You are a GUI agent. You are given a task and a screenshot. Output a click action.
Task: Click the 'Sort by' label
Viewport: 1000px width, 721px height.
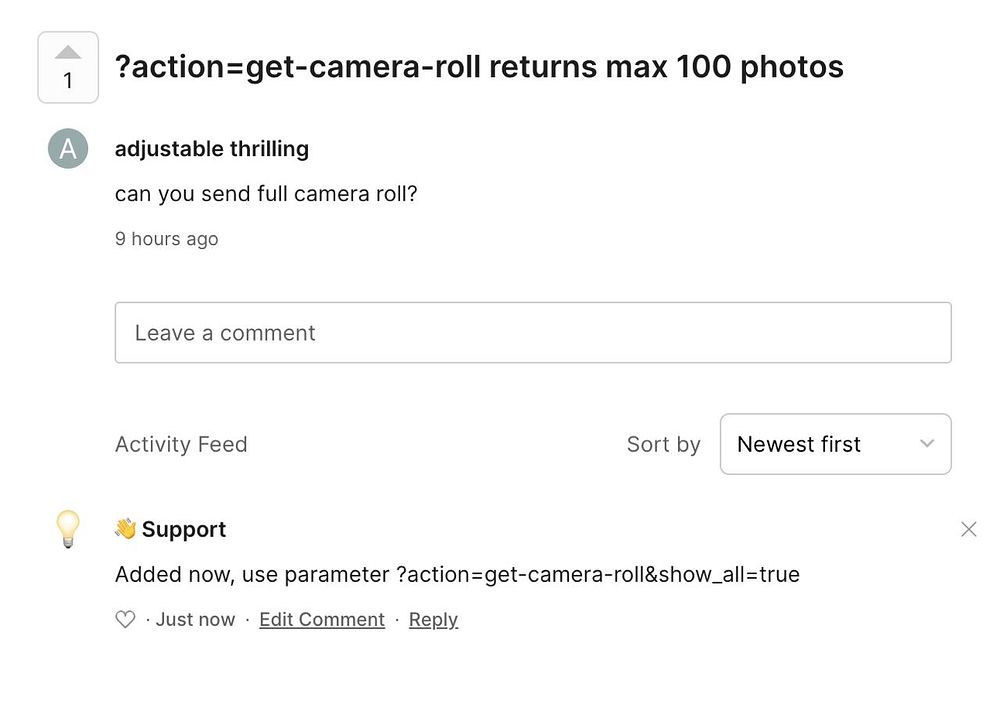pyautogui.click(x=663, y=444)
